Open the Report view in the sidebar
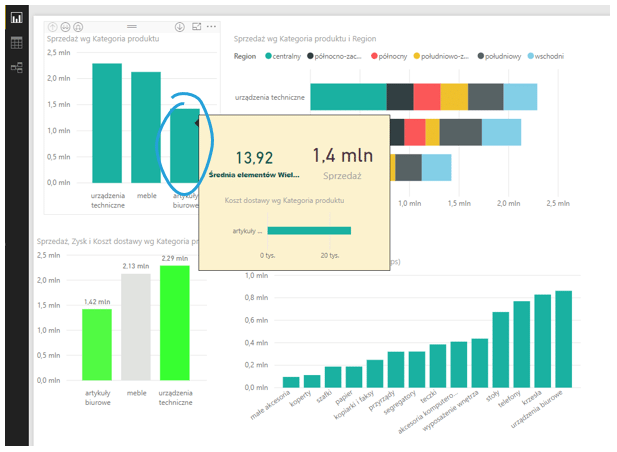This screenshot has width=617, height=452. coord(16,18)
